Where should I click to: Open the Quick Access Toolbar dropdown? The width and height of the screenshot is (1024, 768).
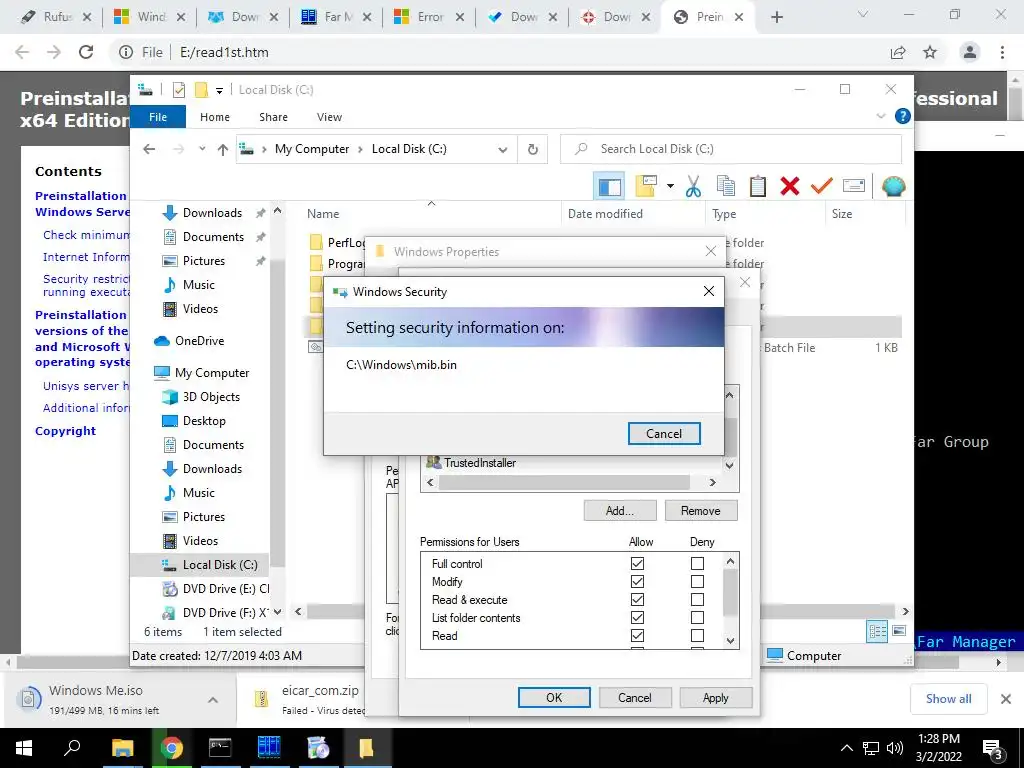219,90
